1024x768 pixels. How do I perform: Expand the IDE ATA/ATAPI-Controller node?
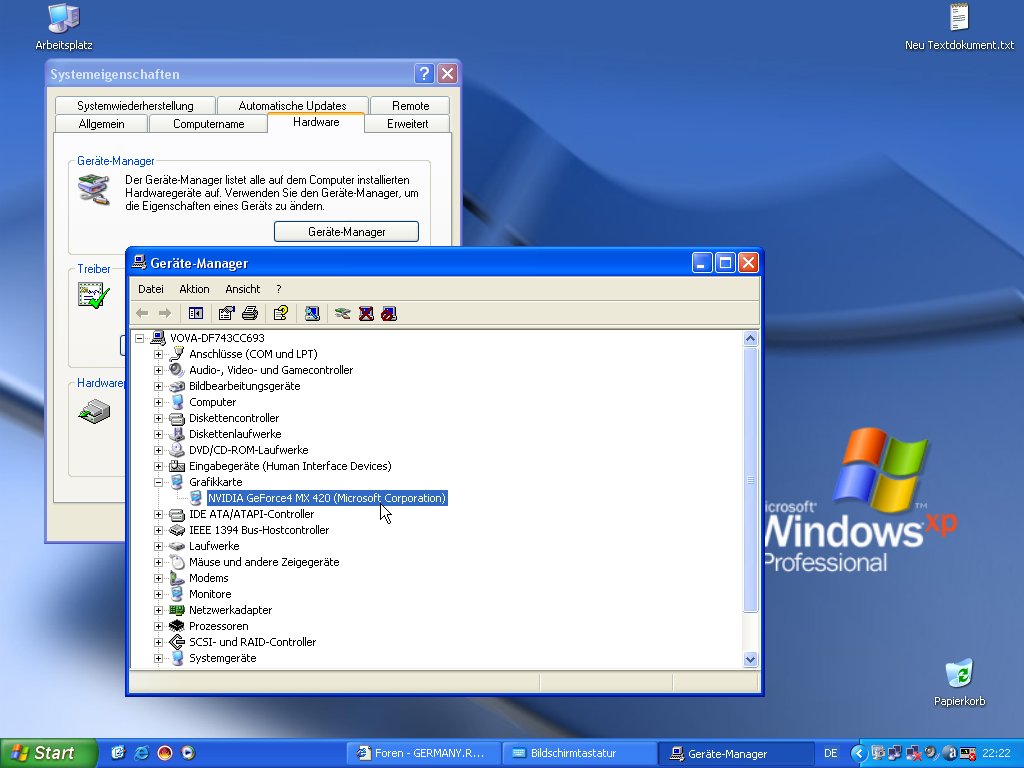[x=158, y=514]
